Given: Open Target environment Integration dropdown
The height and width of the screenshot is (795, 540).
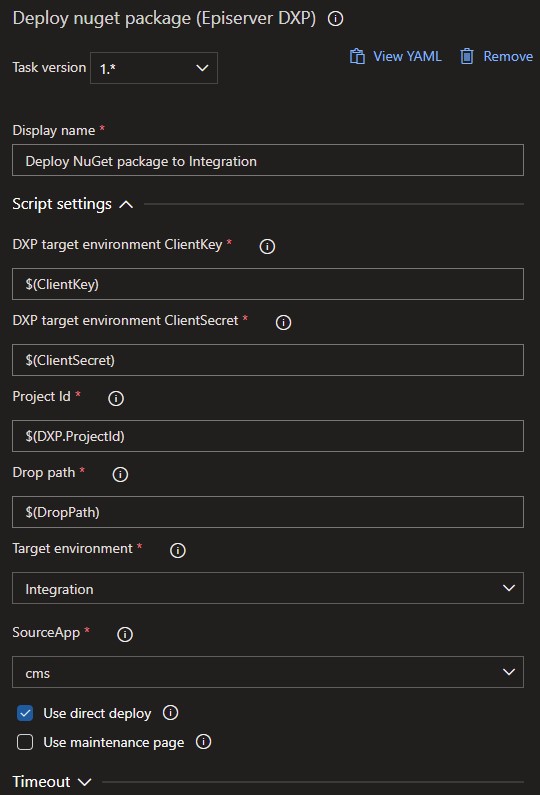Looking at the screenshot, I should [268, 588].
